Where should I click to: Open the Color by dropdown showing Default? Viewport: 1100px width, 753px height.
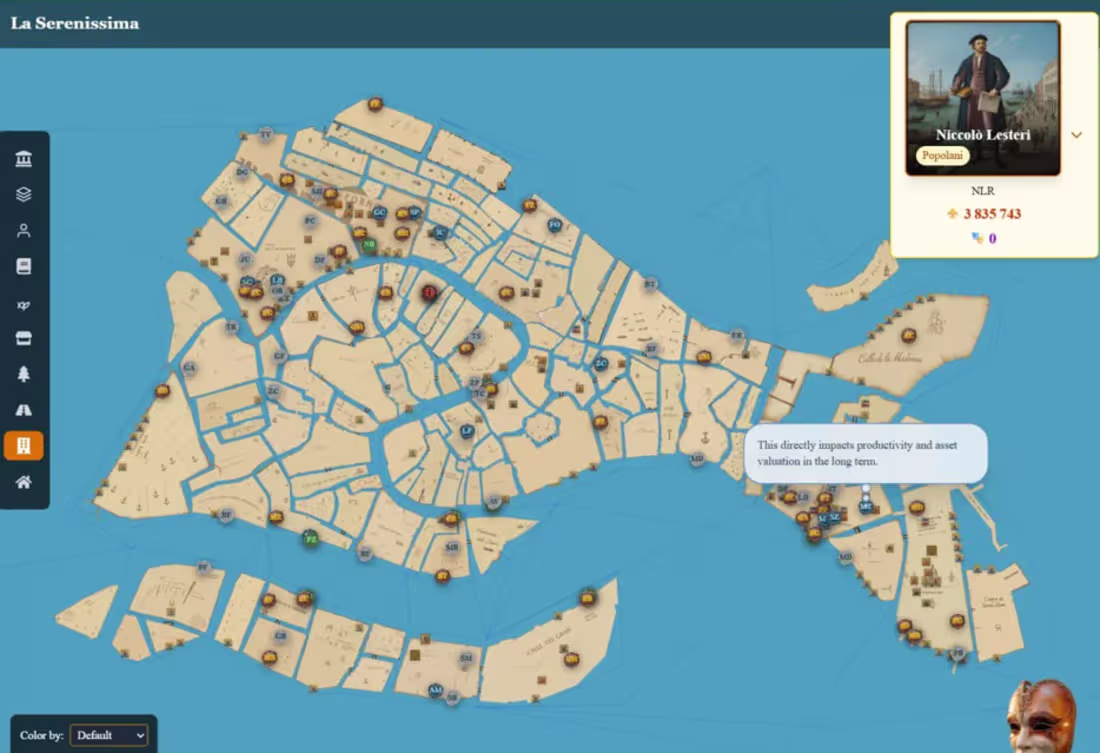pos(108,734)
